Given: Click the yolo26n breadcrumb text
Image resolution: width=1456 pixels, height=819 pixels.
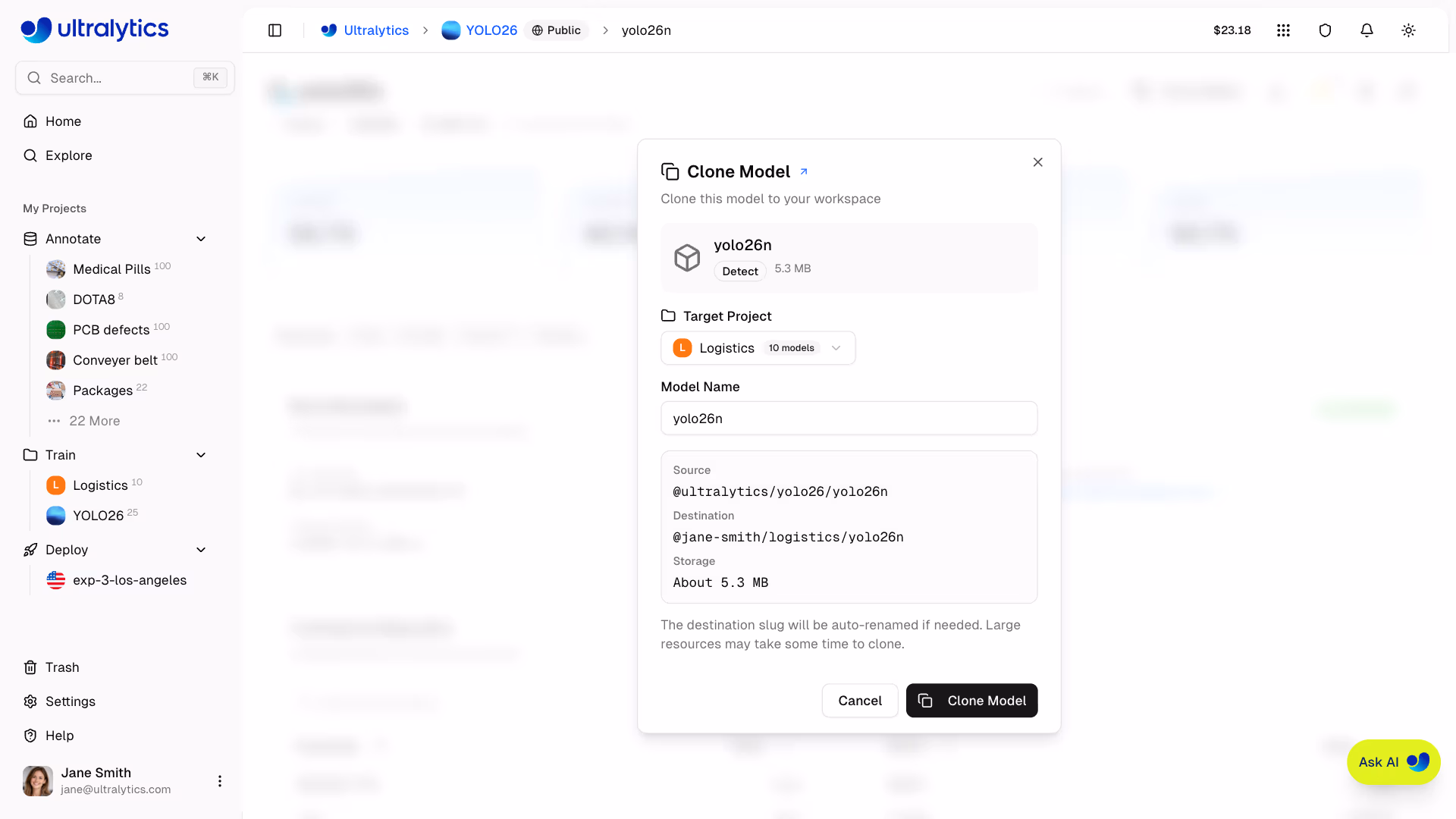Looking at the screenshot, I should coord(646,30).
